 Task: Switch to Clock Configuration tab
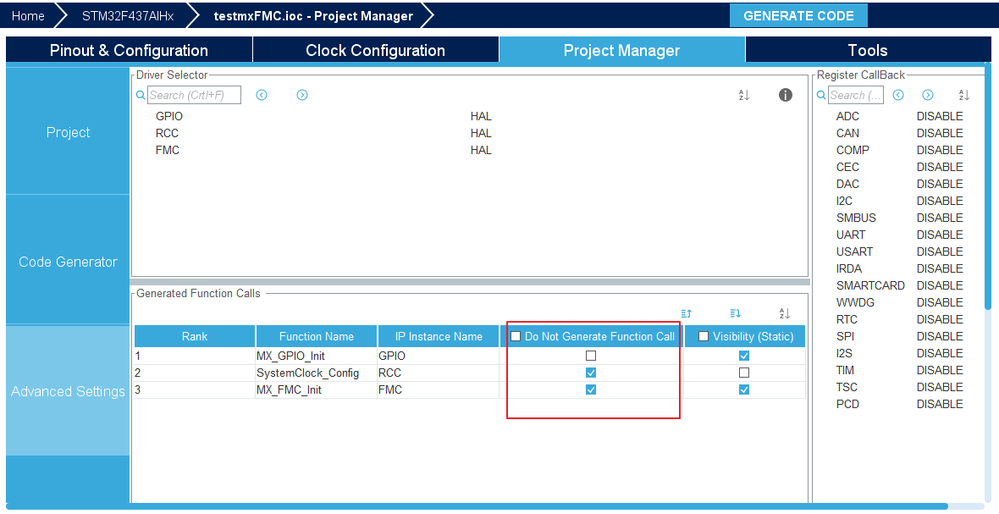click(375, 50)
